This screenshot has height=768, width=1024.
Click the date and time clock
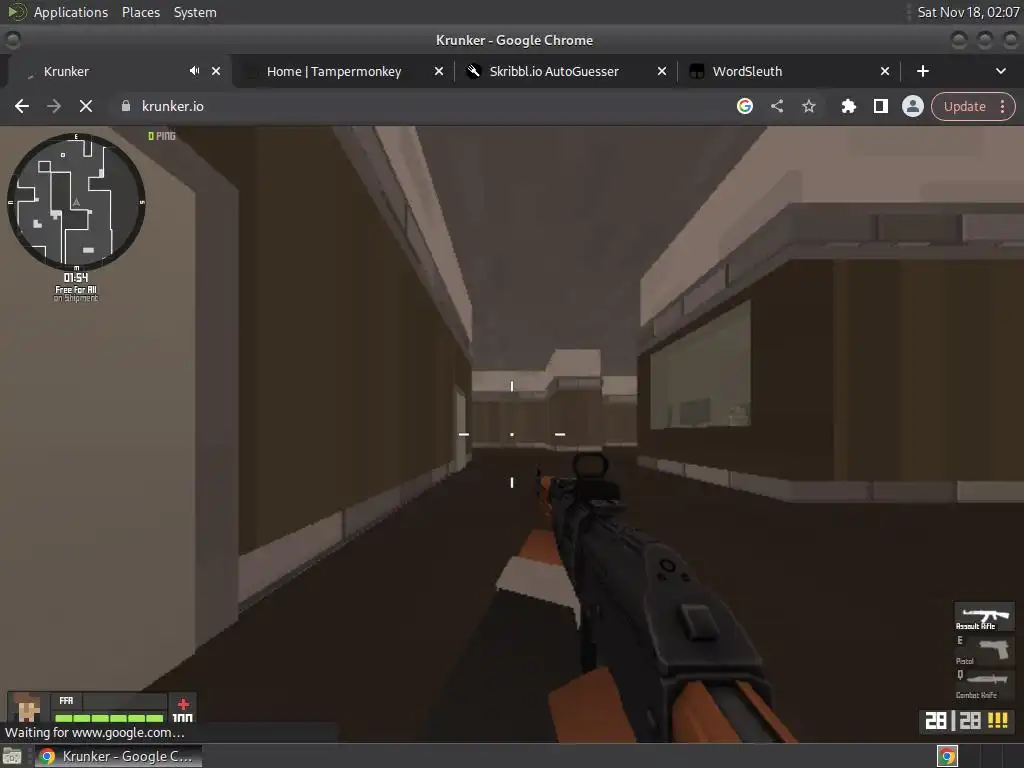968,12
